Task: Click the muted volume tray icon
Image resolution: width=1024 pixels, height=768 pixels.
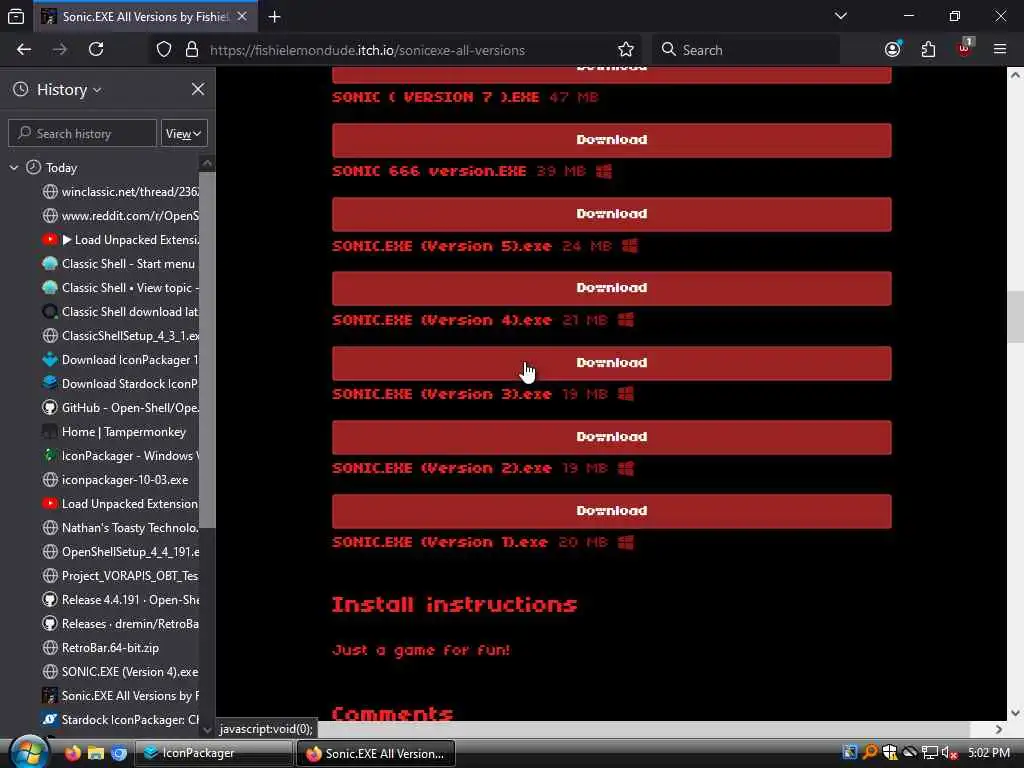Action: point(949,753)
